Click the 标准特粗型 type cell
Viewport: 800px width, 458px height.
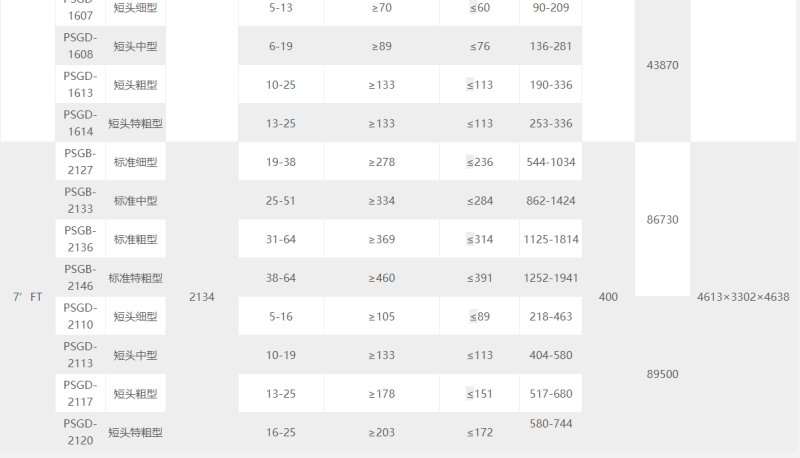(x=135, y=278)
